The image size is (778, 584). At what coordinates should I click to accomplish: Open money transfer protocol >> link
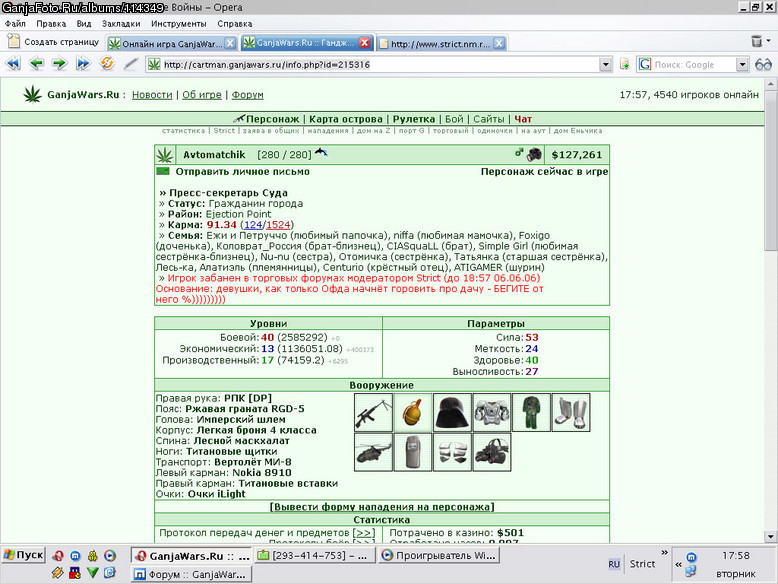pos(364,533)
